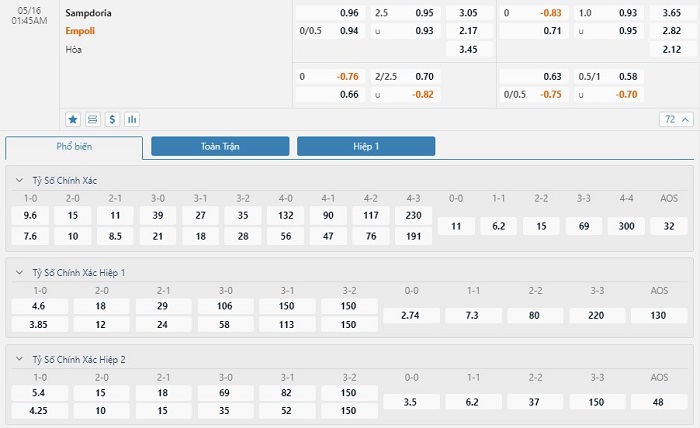Collapse Tỷ Số Chính Xác Hiệp 1 section
The width and height of the screenshot is (700, 428).
pos(19,273)
